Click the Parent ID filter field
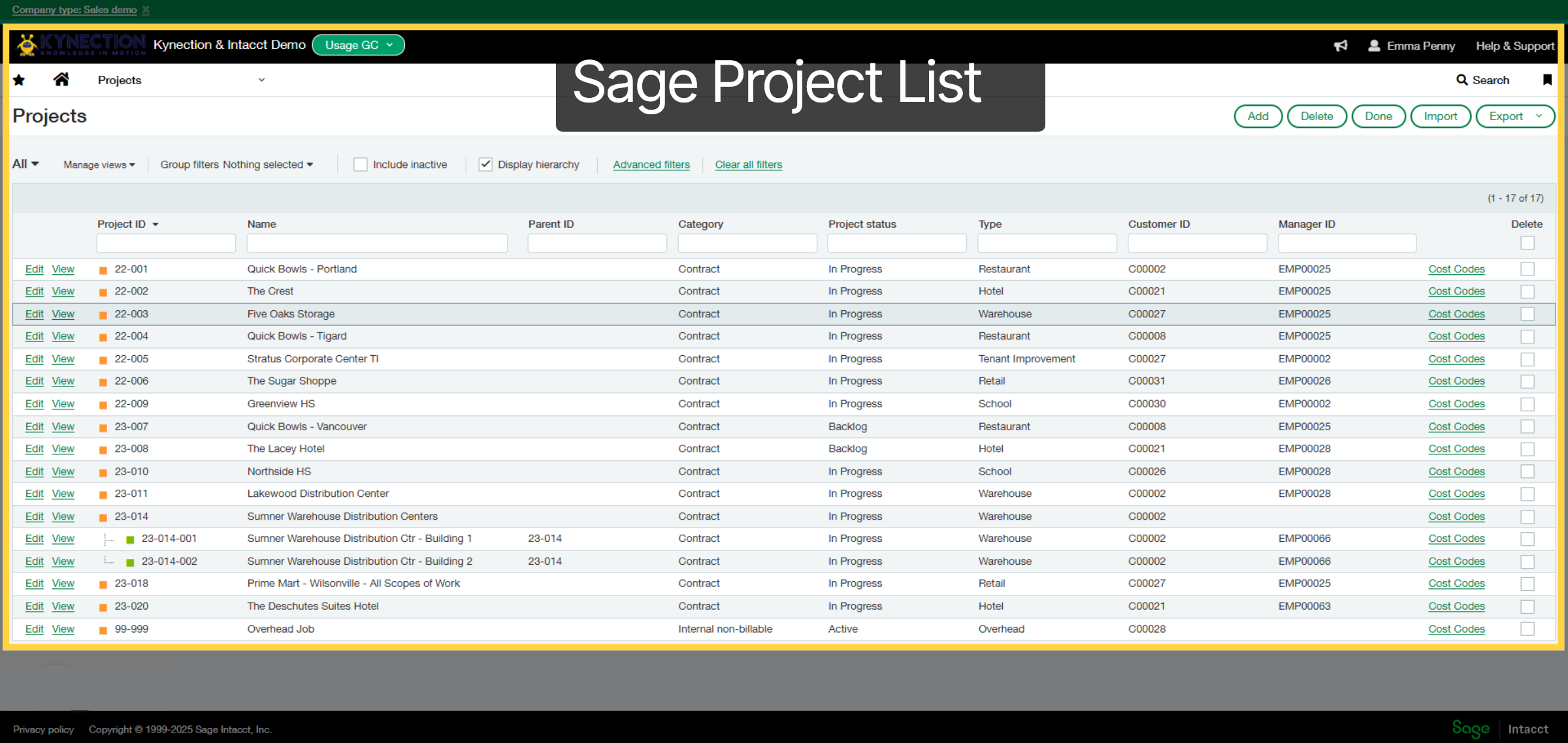The height and width of the screenshot is (743, 1568). pyautogui.click(x=596, y=243)
